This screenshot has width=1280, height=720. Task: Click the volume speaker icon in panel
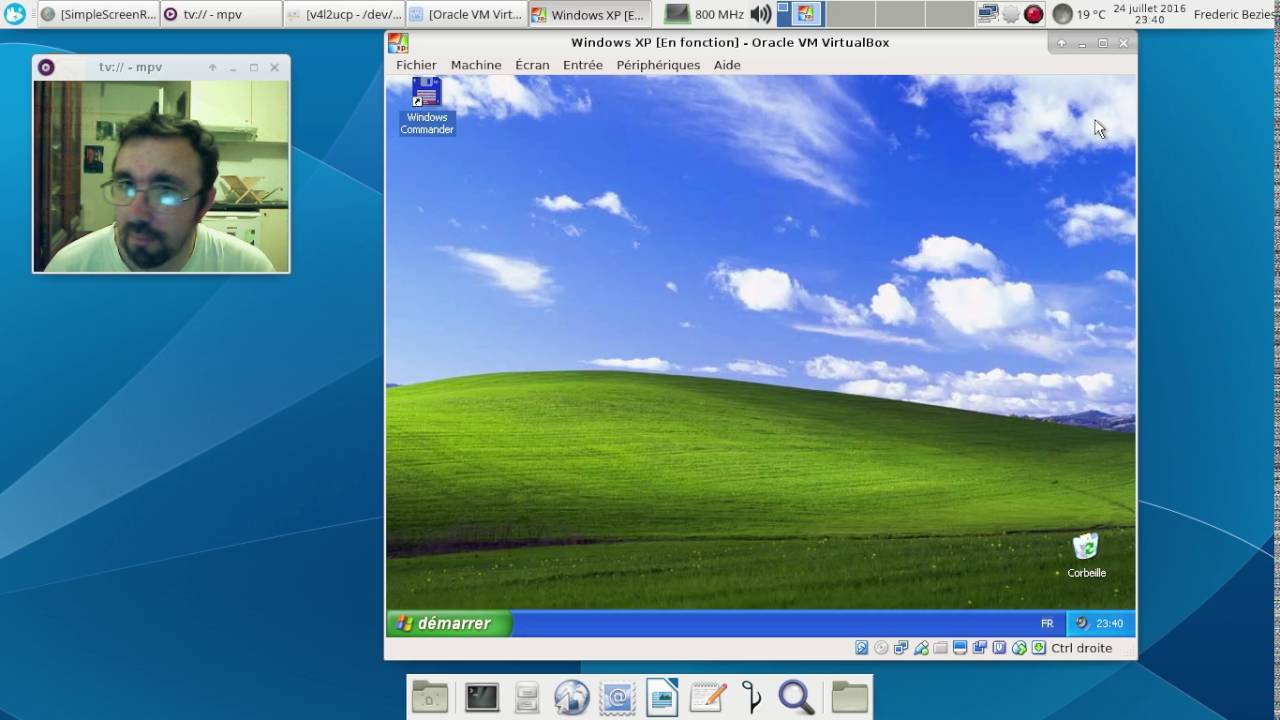click(761, 14)
